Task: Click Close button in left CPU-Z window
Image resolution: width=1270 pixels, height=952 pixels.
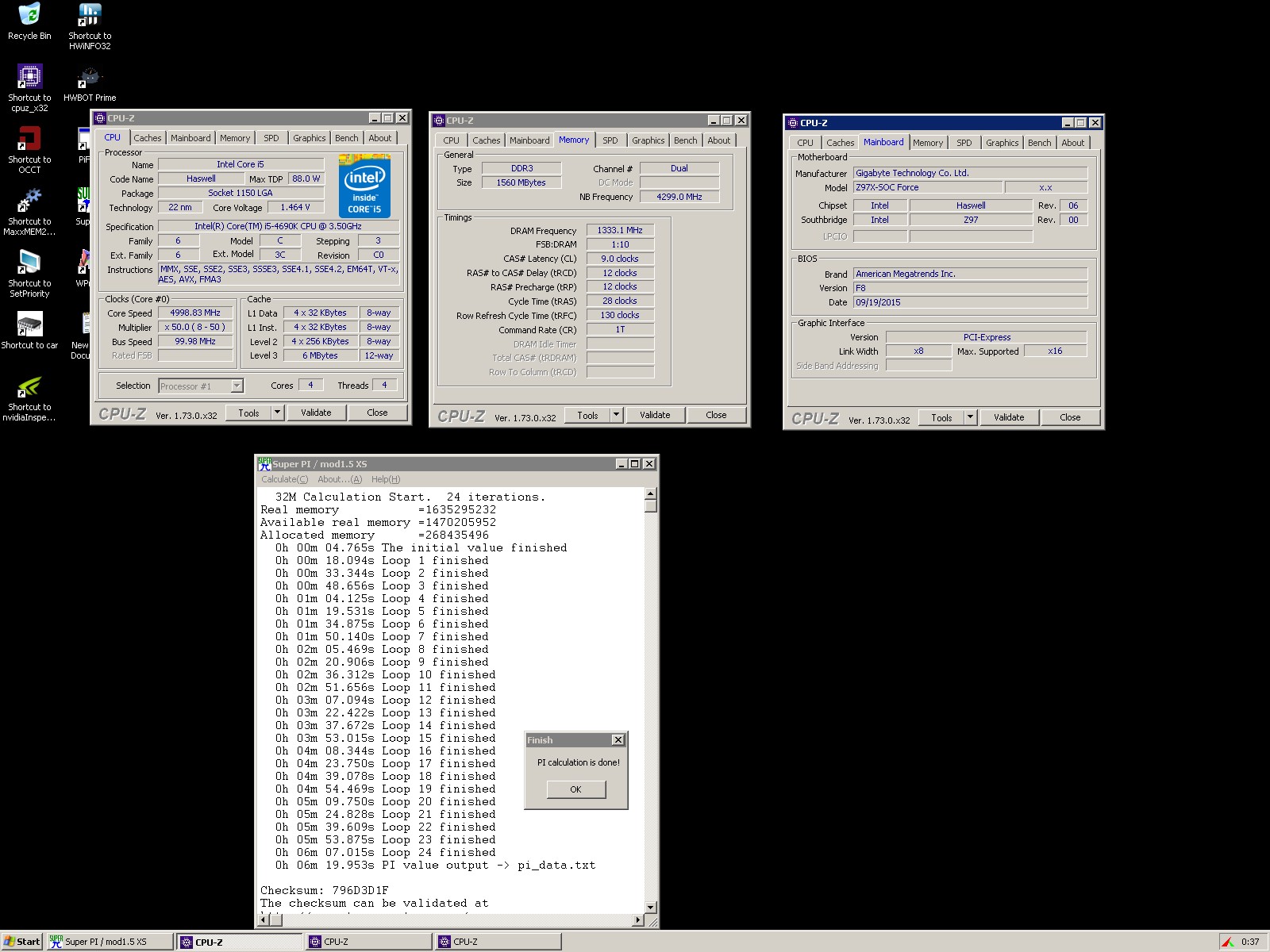Action: point(377,413)
